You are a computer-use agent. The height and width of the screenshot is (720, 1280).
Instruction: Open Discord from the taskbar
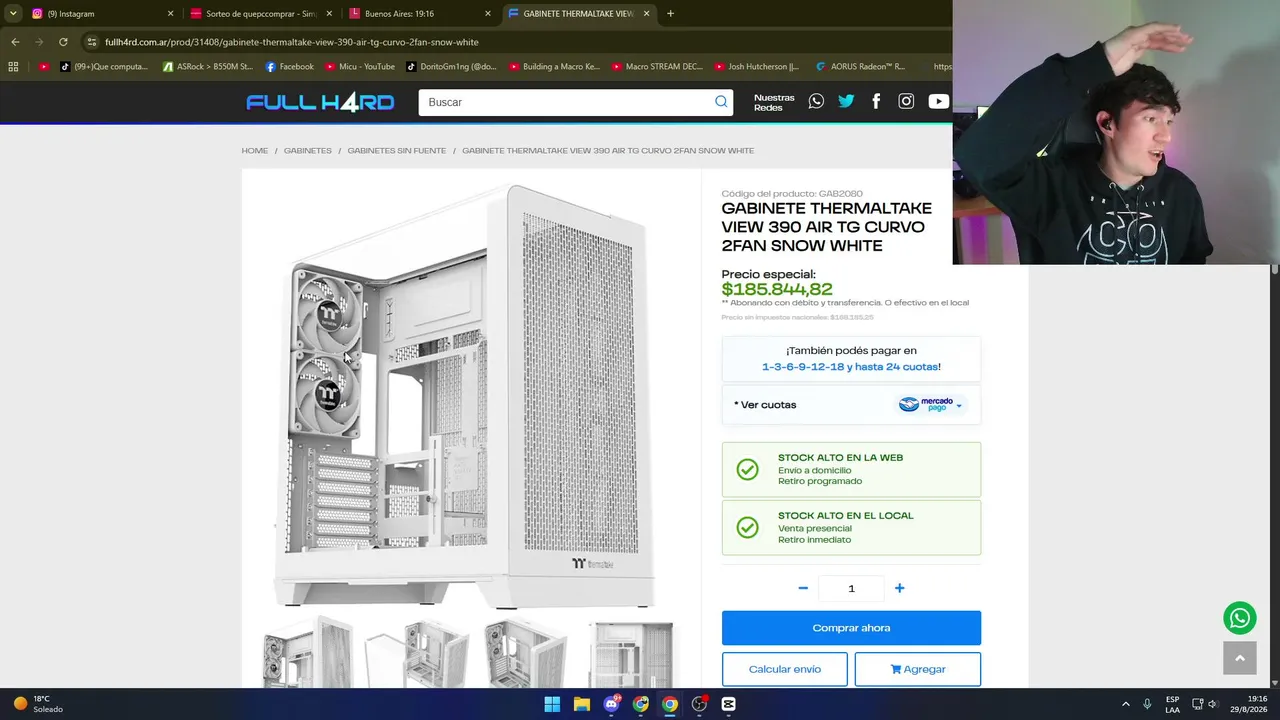[611, 704]
